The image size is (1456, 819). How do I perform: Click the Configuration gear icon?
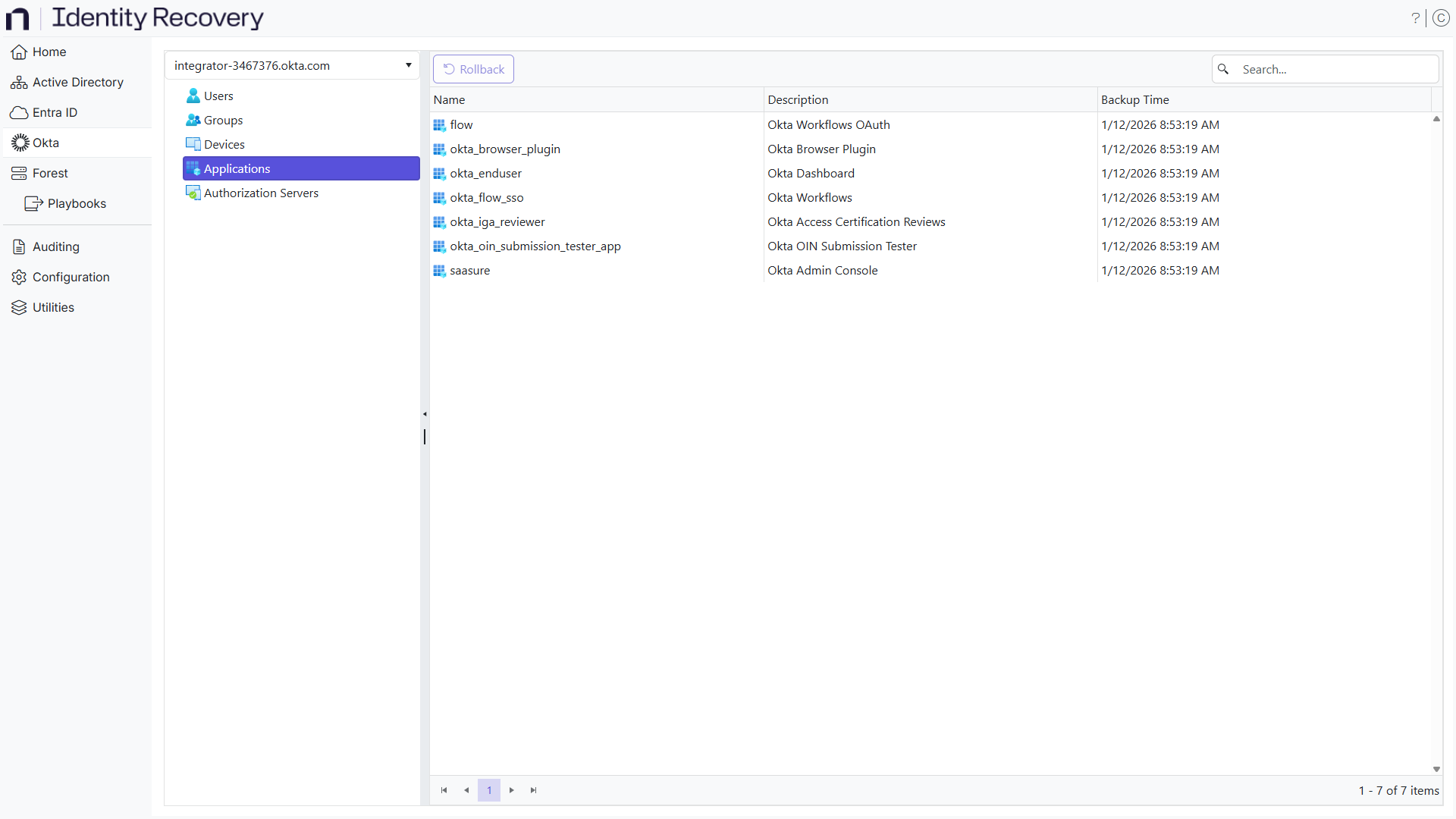[x=19, y=277]
